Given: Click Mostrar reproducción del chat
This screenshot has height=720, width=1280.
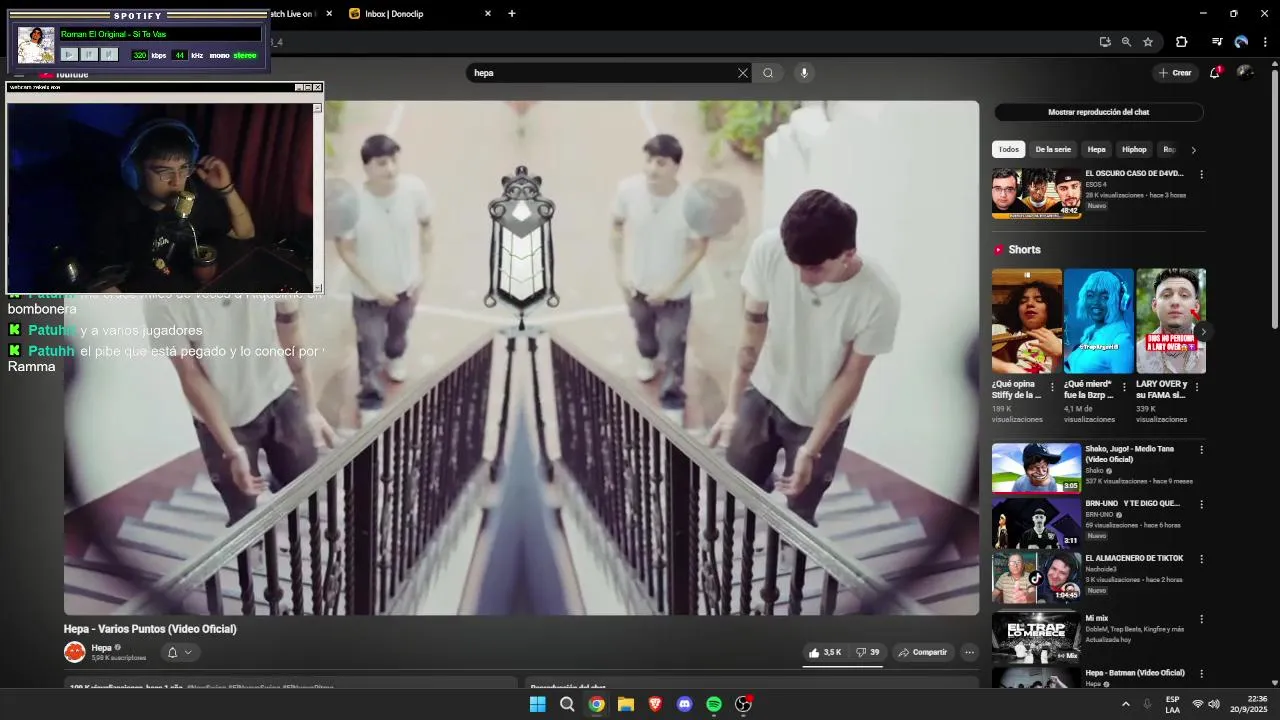Looking at the screenshot, I should click(1098, 112).
